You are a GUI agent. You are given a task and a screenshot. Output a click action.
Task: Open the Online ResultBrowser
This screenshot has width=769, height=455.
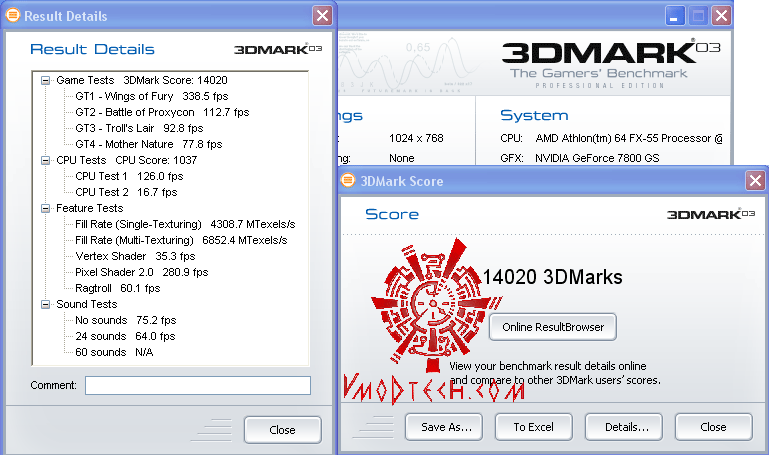coord(553,327)
